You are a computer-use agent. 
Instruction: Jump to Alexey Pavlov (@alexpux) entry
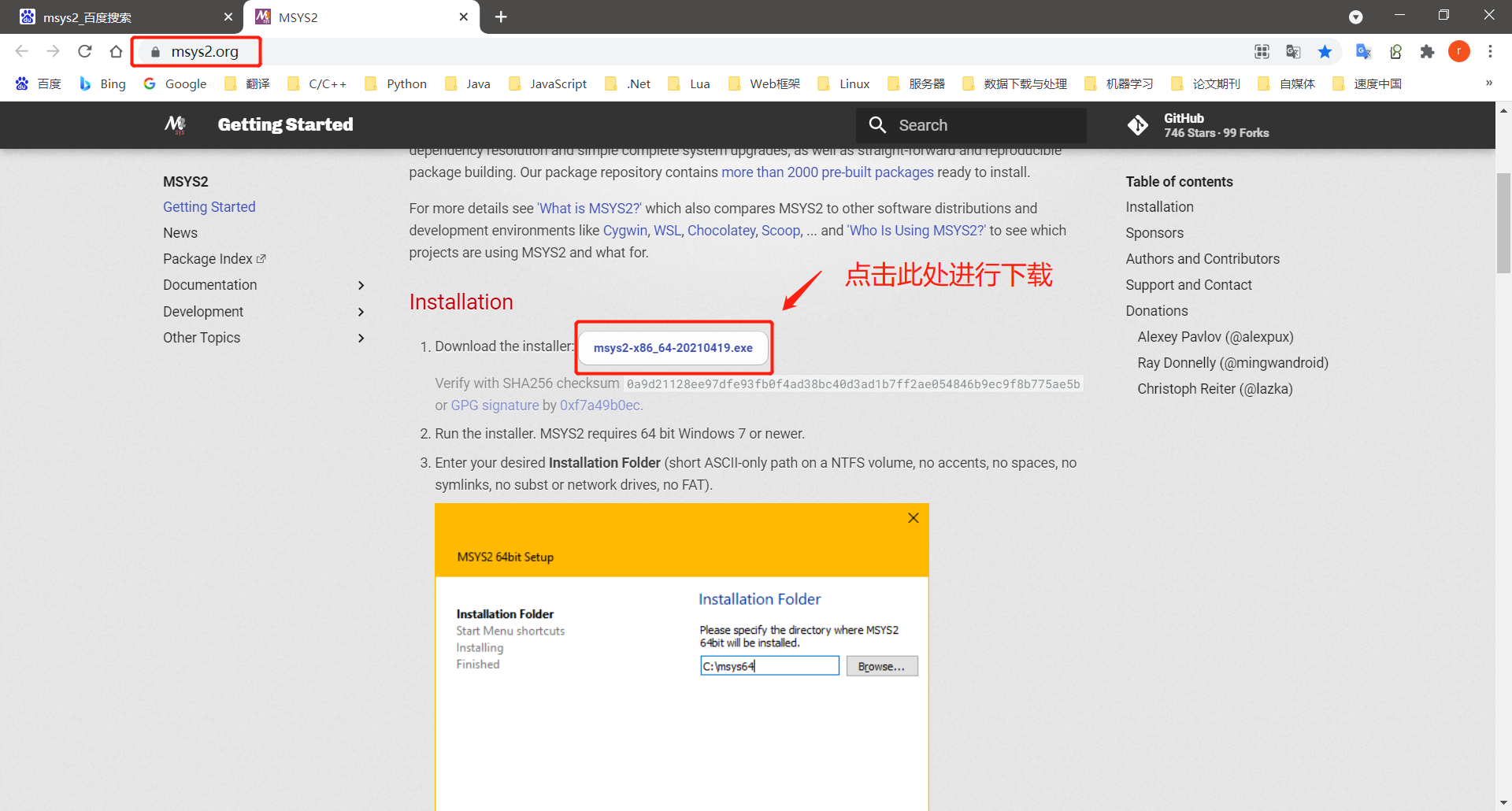pyautogui.click(x=1215, y=337)
